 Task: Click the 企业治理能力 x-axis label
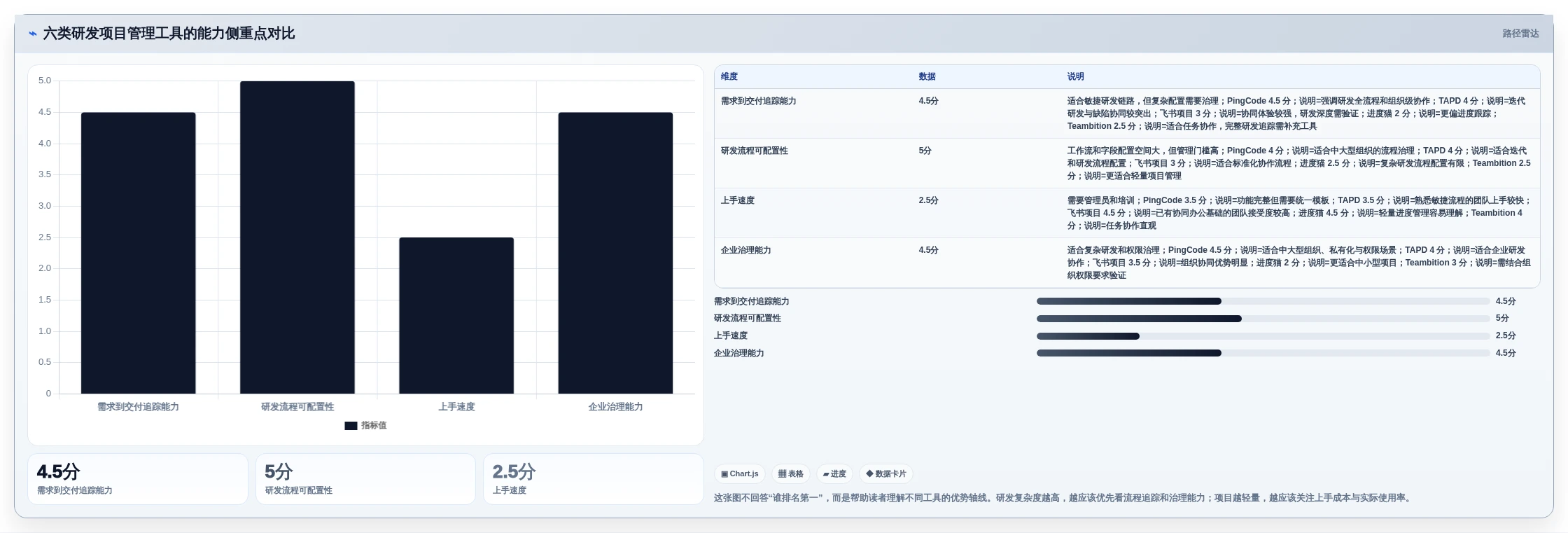click(615, 407)
